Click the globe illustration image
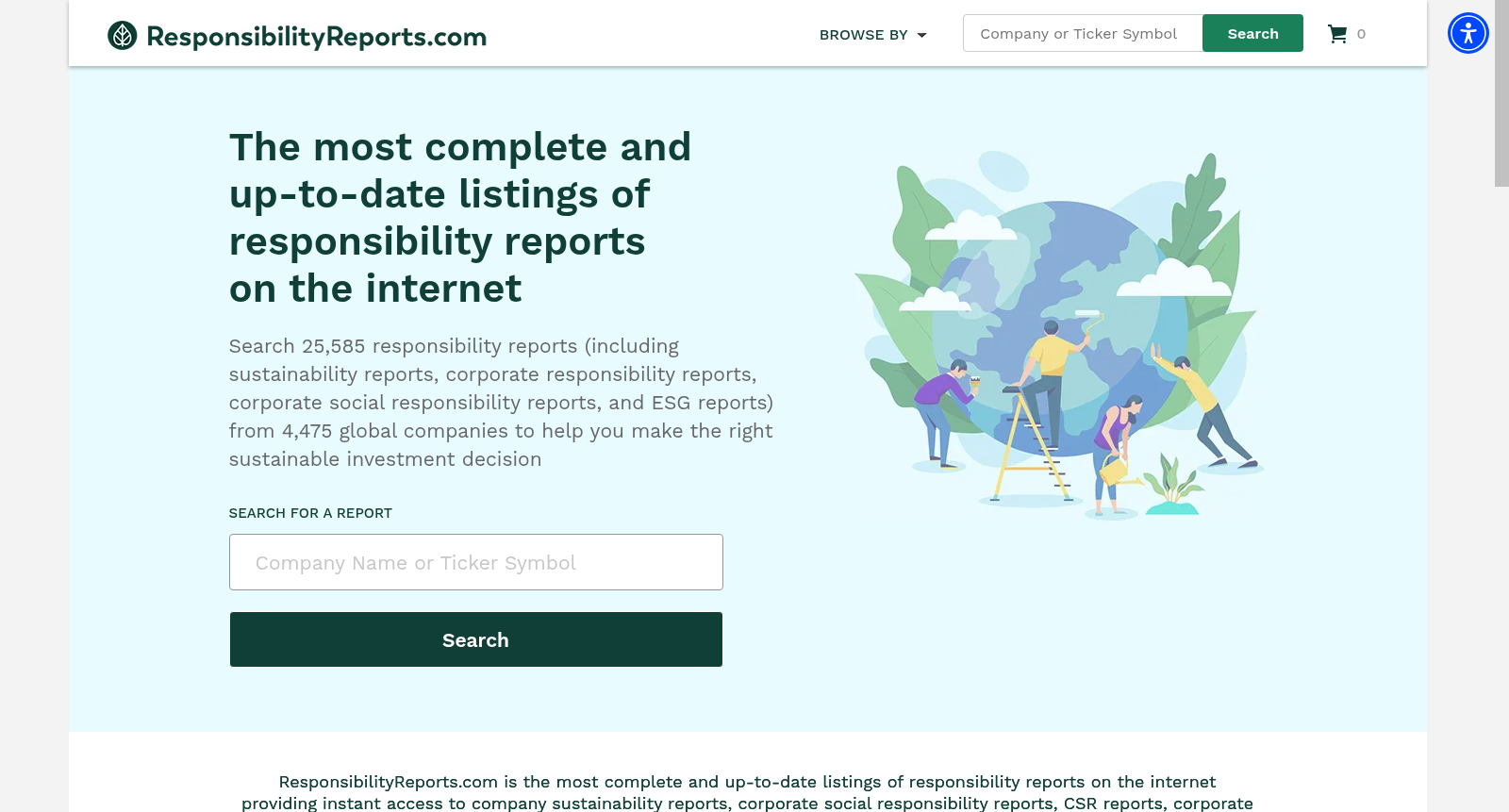 tap(1059, 334)
